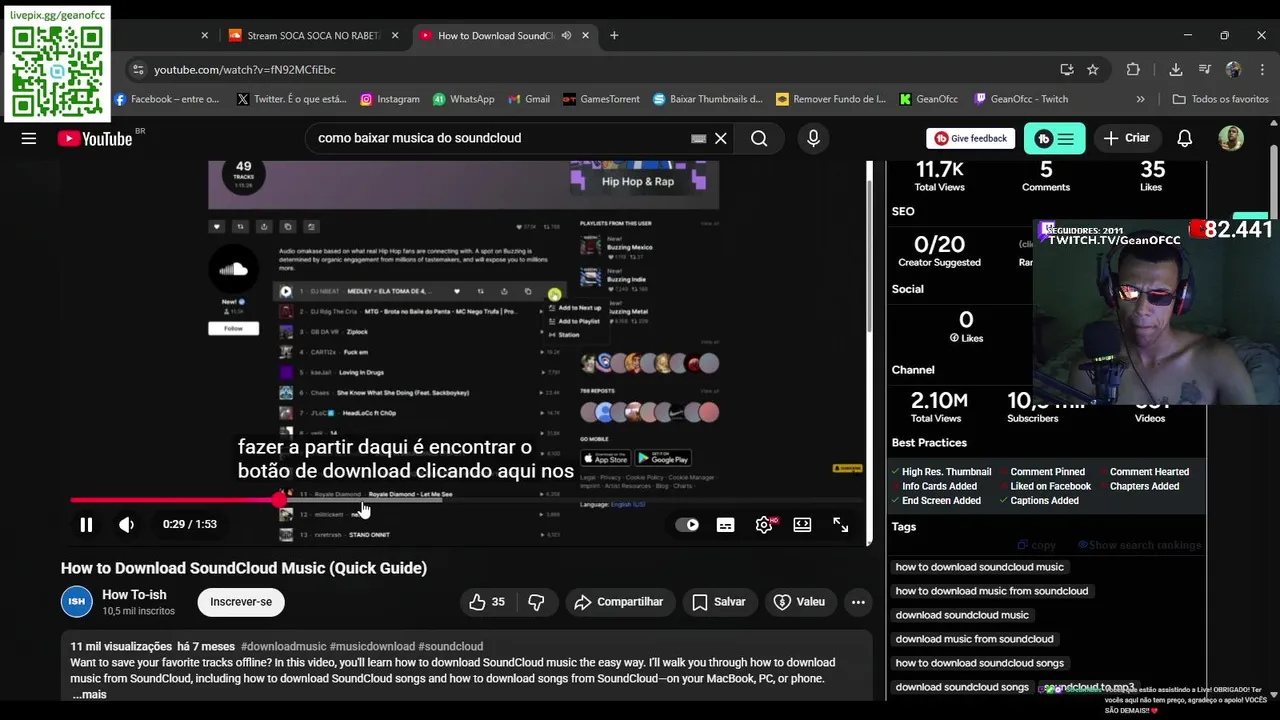
Task: Click Compartilhar share button
Action: click(619, 602)
